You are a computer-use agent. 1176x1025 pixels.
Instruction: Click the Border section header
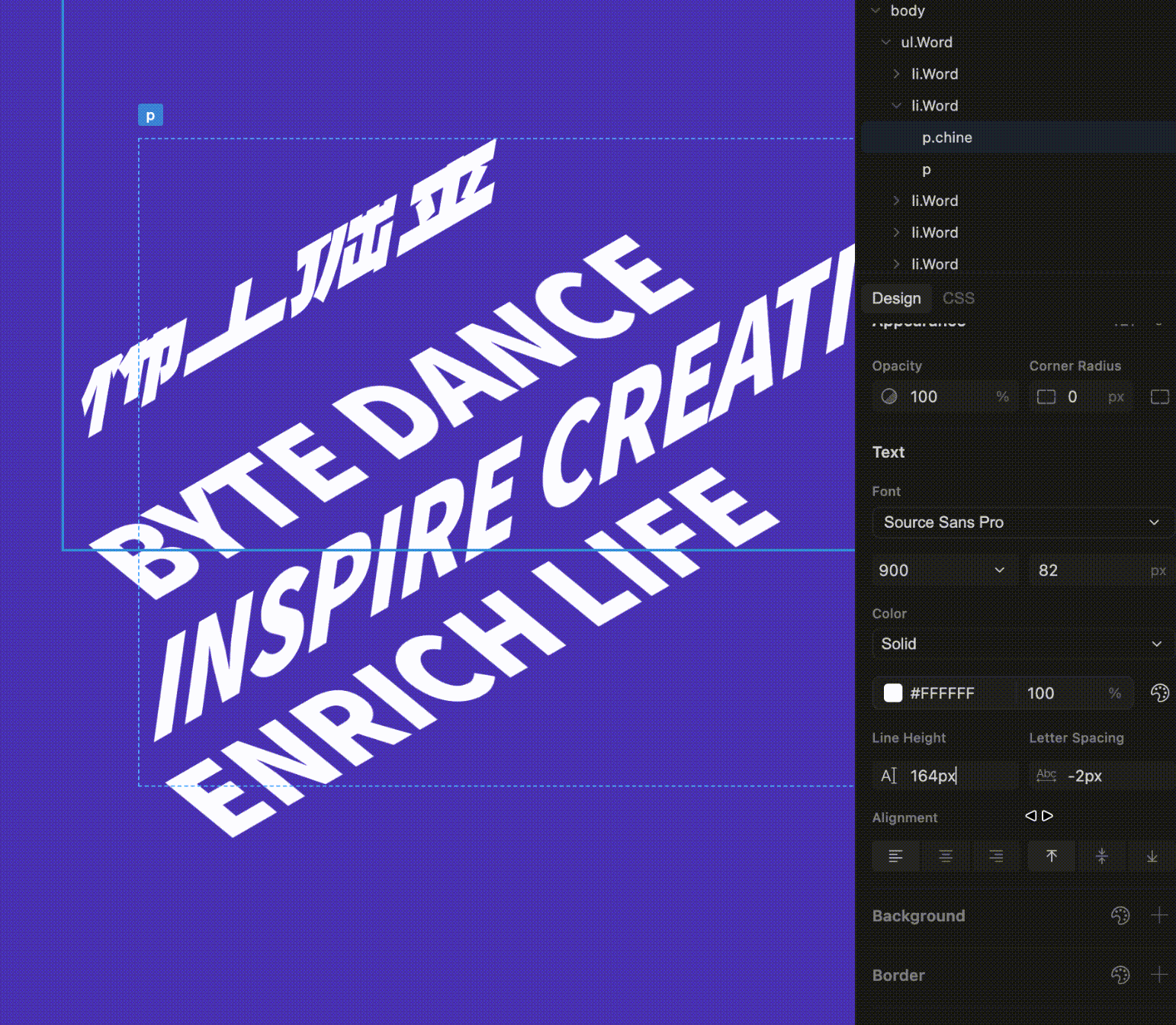pyautogui.click(x=898, y=975)
